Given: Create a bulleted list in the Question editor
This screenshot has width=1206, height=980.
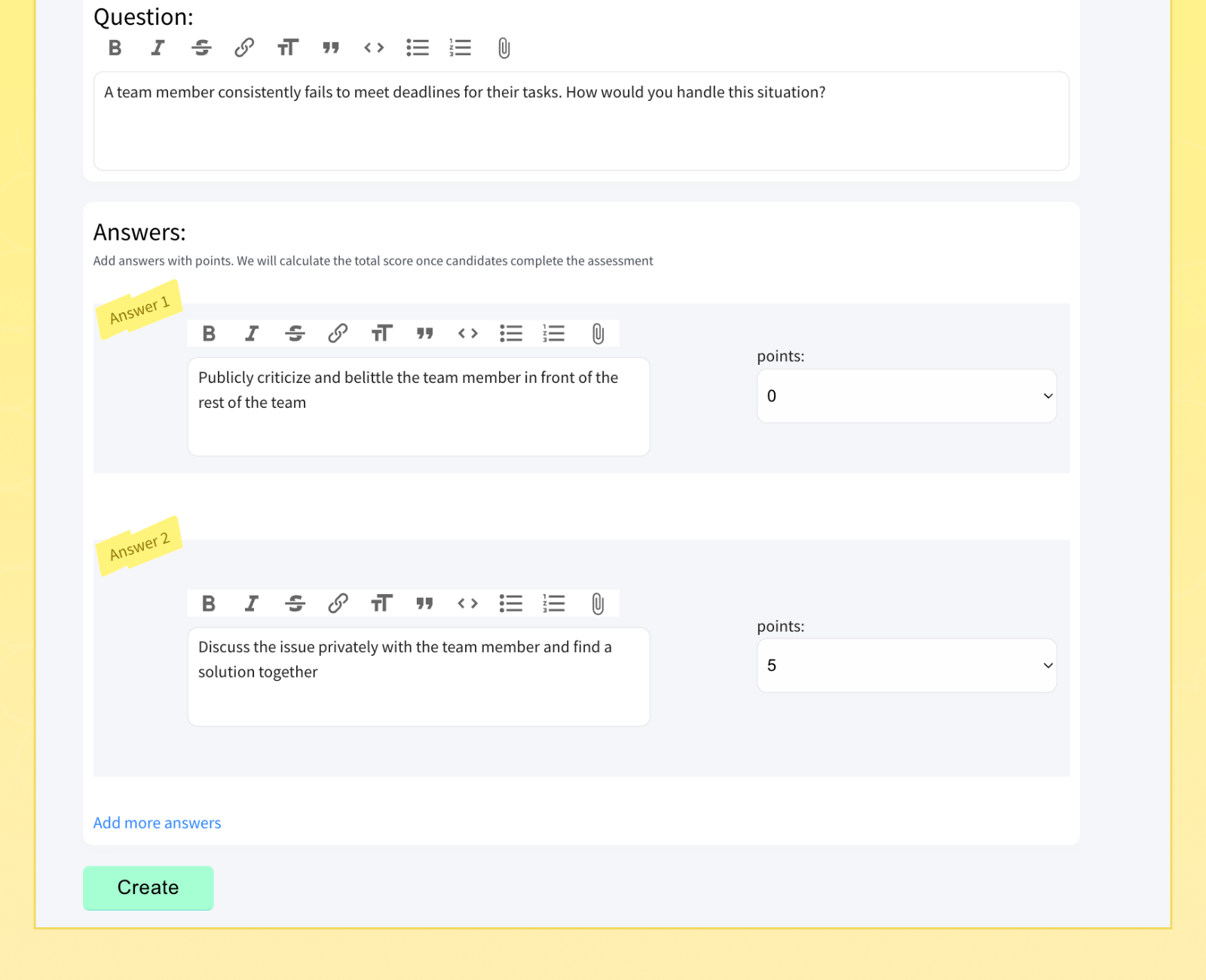Looking at the screenshot, I should [x=417, y=47].
